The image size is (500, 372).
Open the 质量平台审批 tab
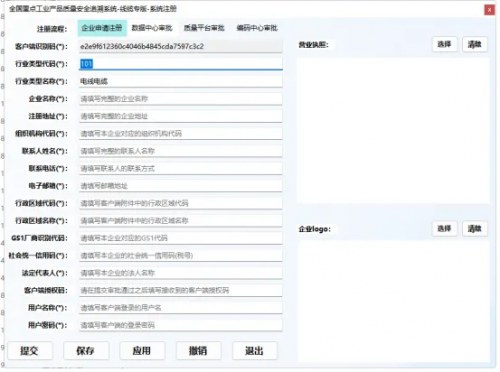[204, 28]
